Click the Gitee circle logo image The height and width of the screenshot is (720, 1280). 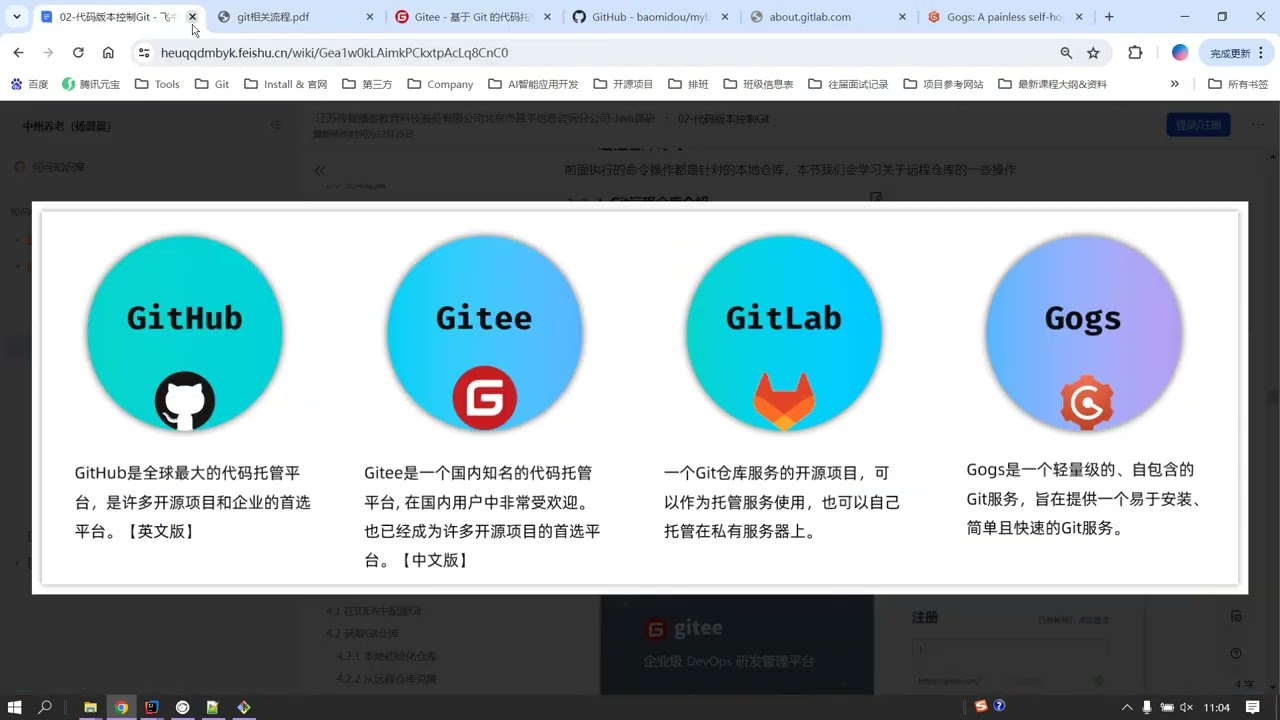point(484,333)
